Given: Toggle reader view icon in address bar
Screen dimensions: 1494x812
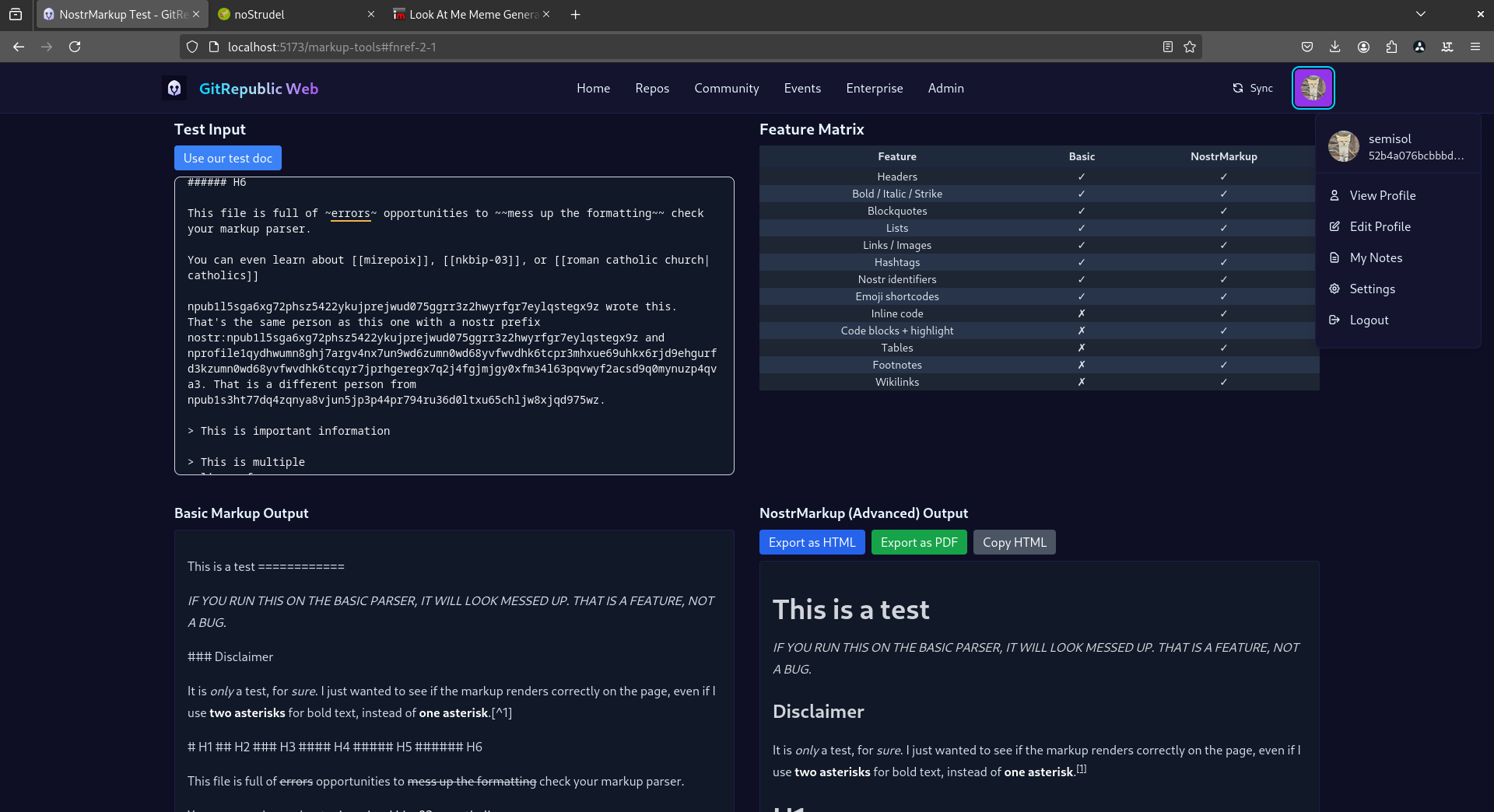Looking at the screenshot, I should click(1168, 47).
